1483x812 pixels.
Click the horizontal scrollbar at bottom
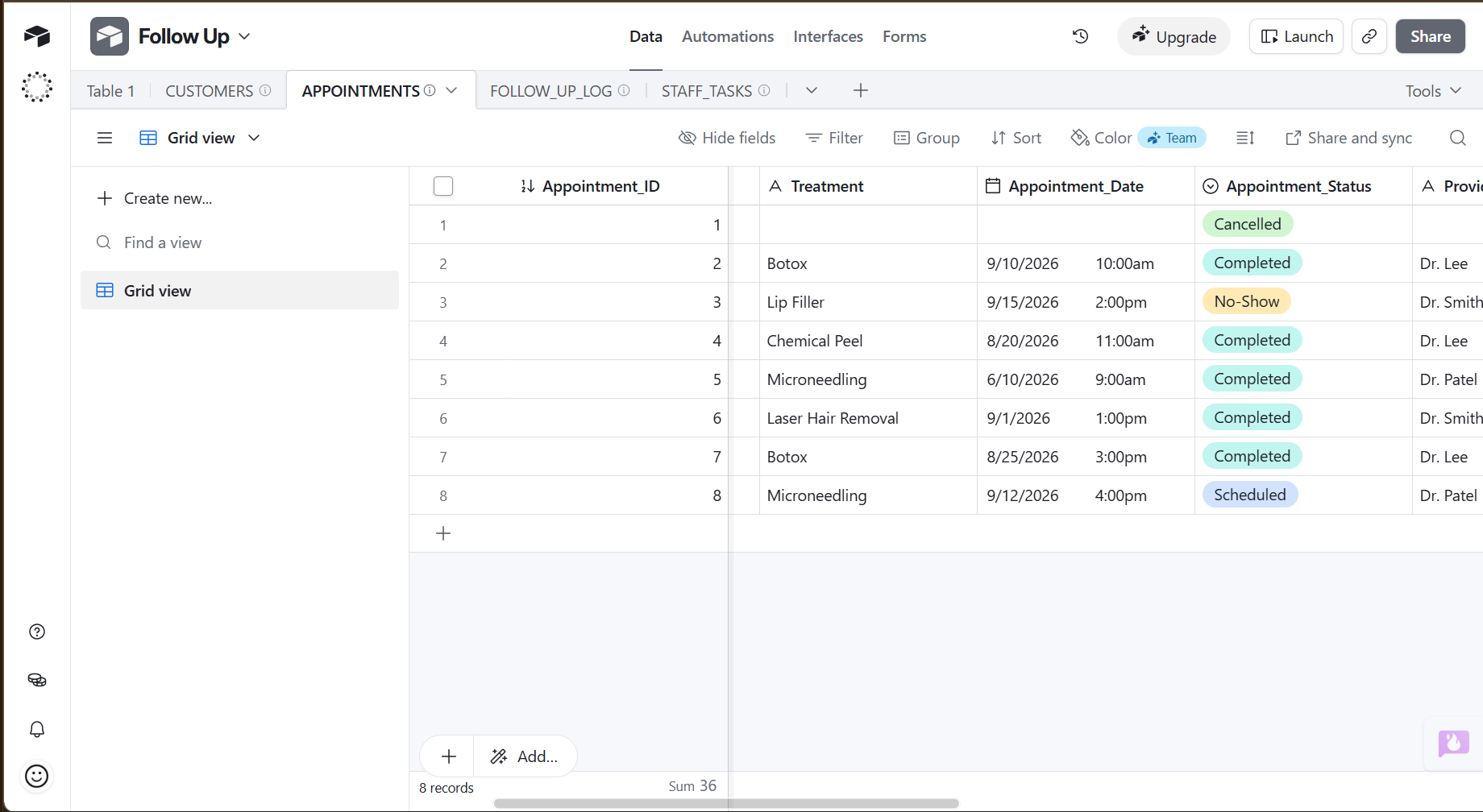pyautogui.click(x=726, y=803)
